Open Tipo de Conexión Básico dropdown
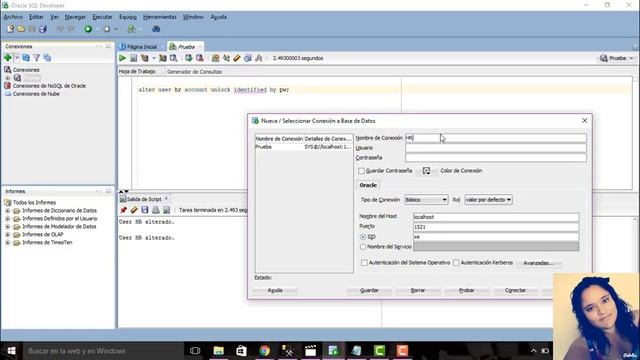 click(427, 200)
